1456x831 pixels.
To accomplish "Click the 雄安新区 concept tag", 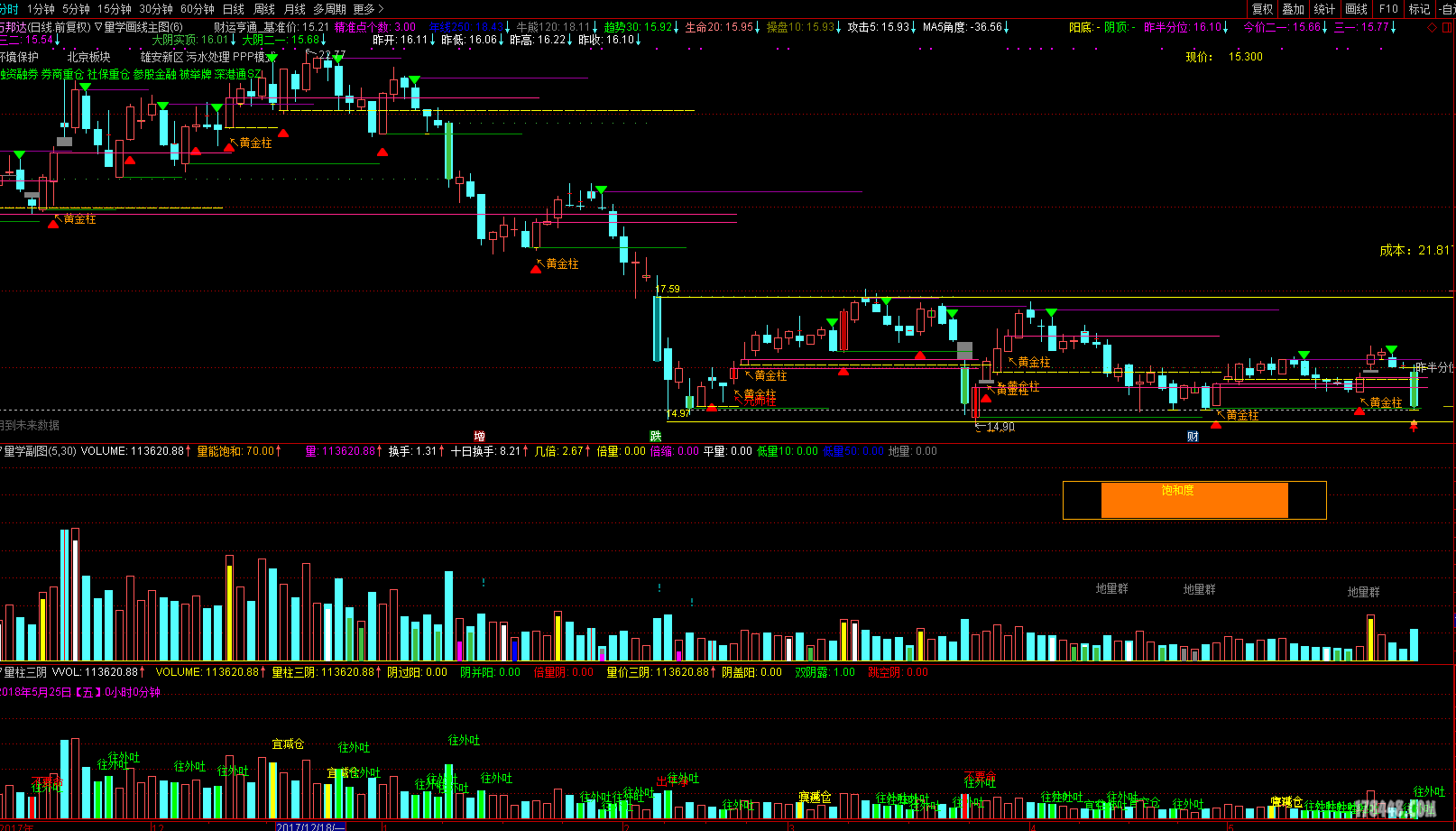I will pos(161,57).
